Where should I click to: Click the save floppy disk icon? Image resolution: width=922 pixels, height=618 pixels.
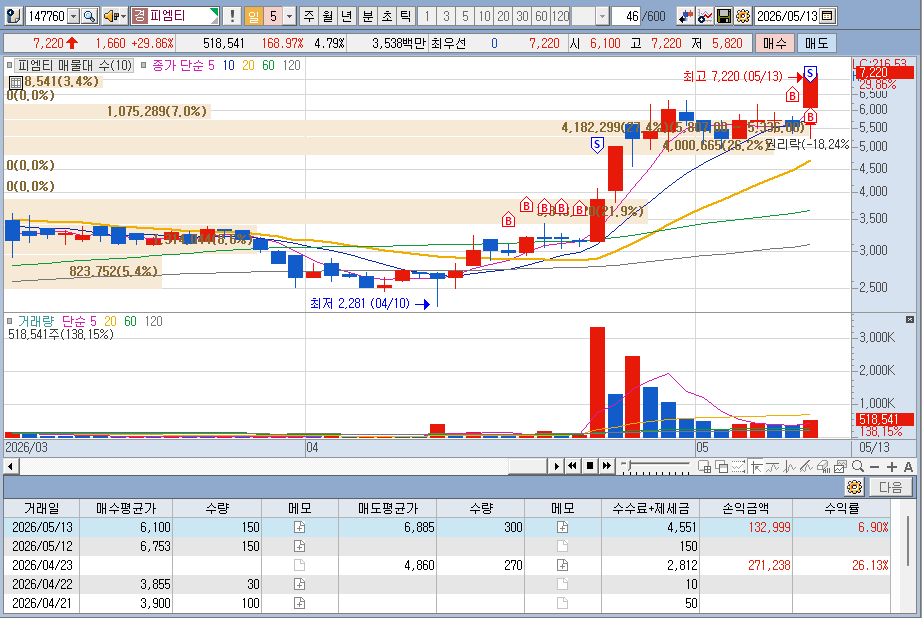[724, 16]
